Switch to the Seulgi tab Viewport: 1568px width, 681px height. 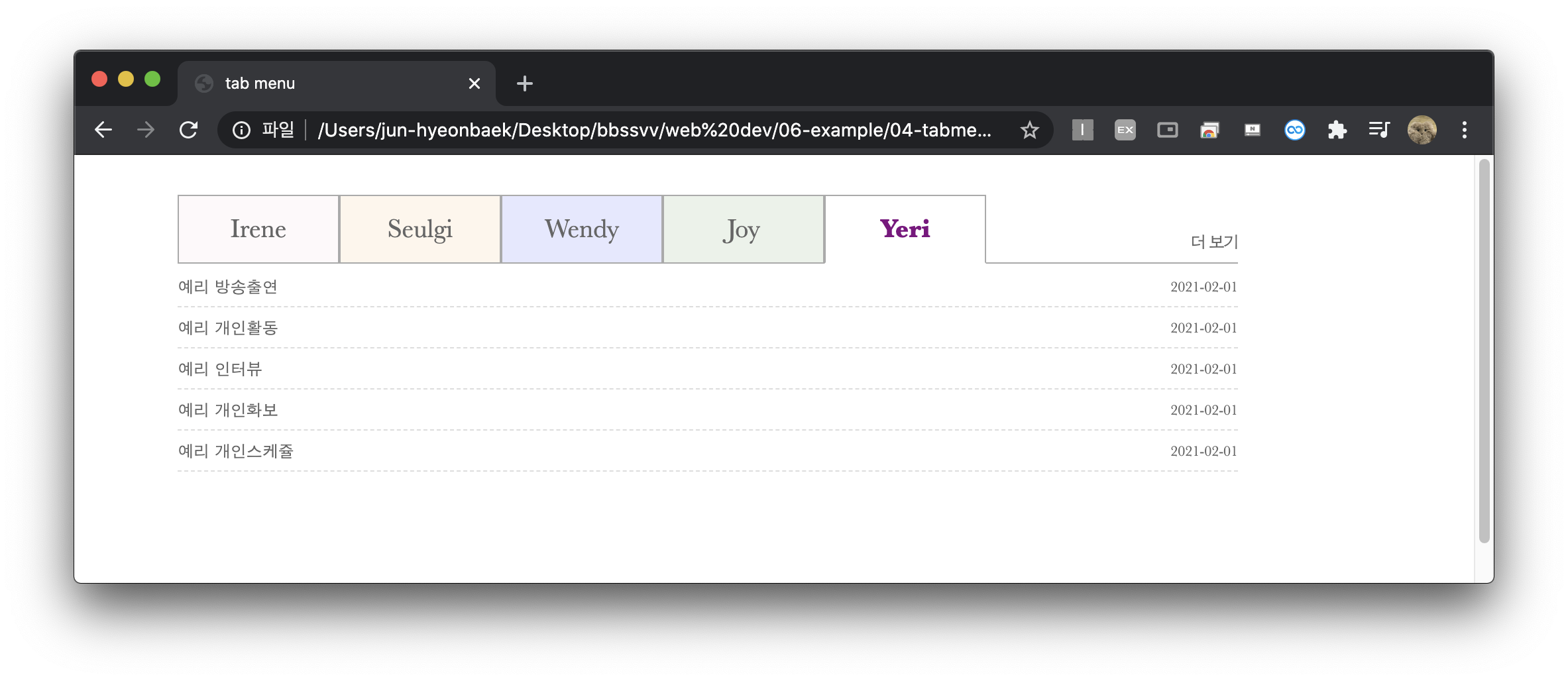tap(420, 229)
